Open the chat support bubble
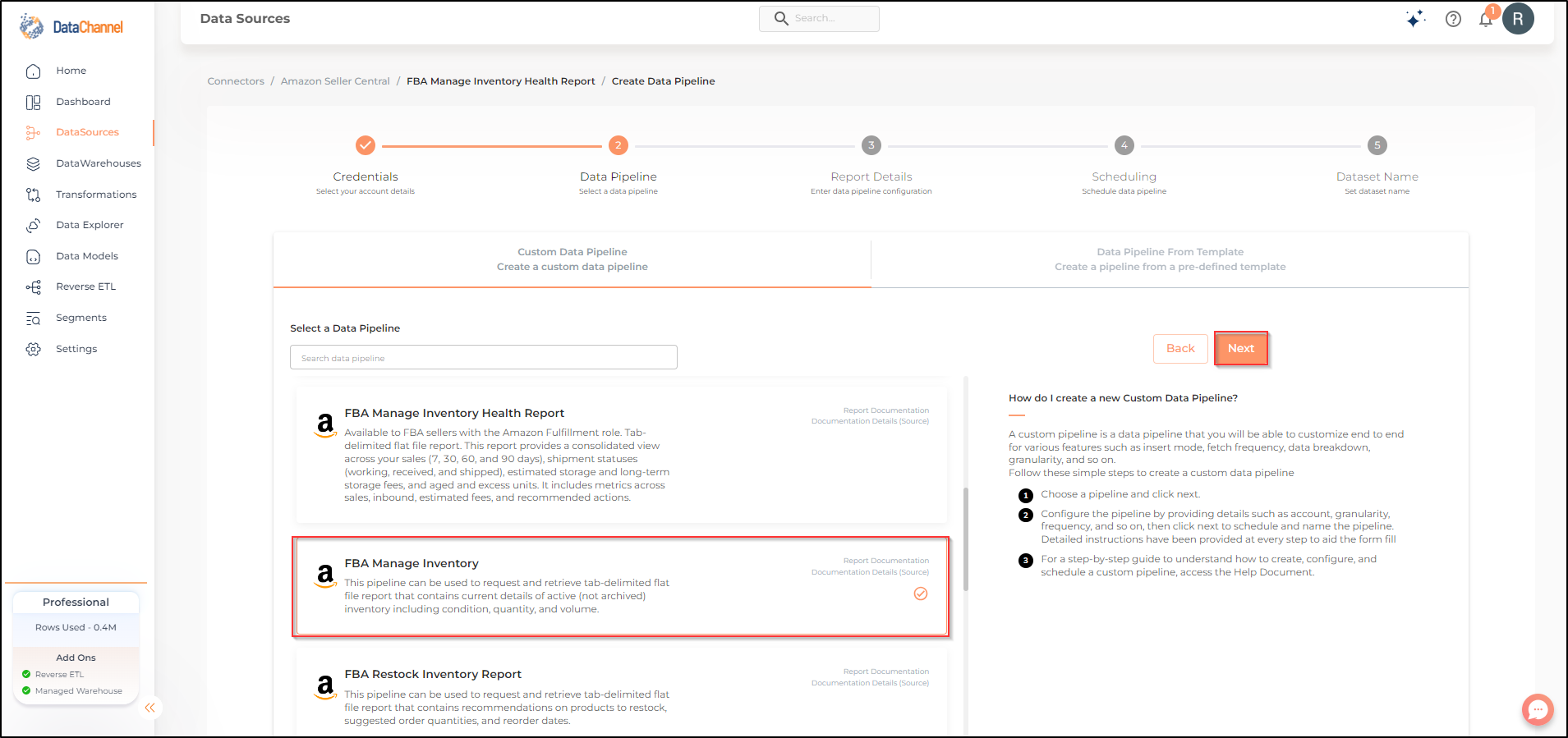 (x=1538, y=709)
